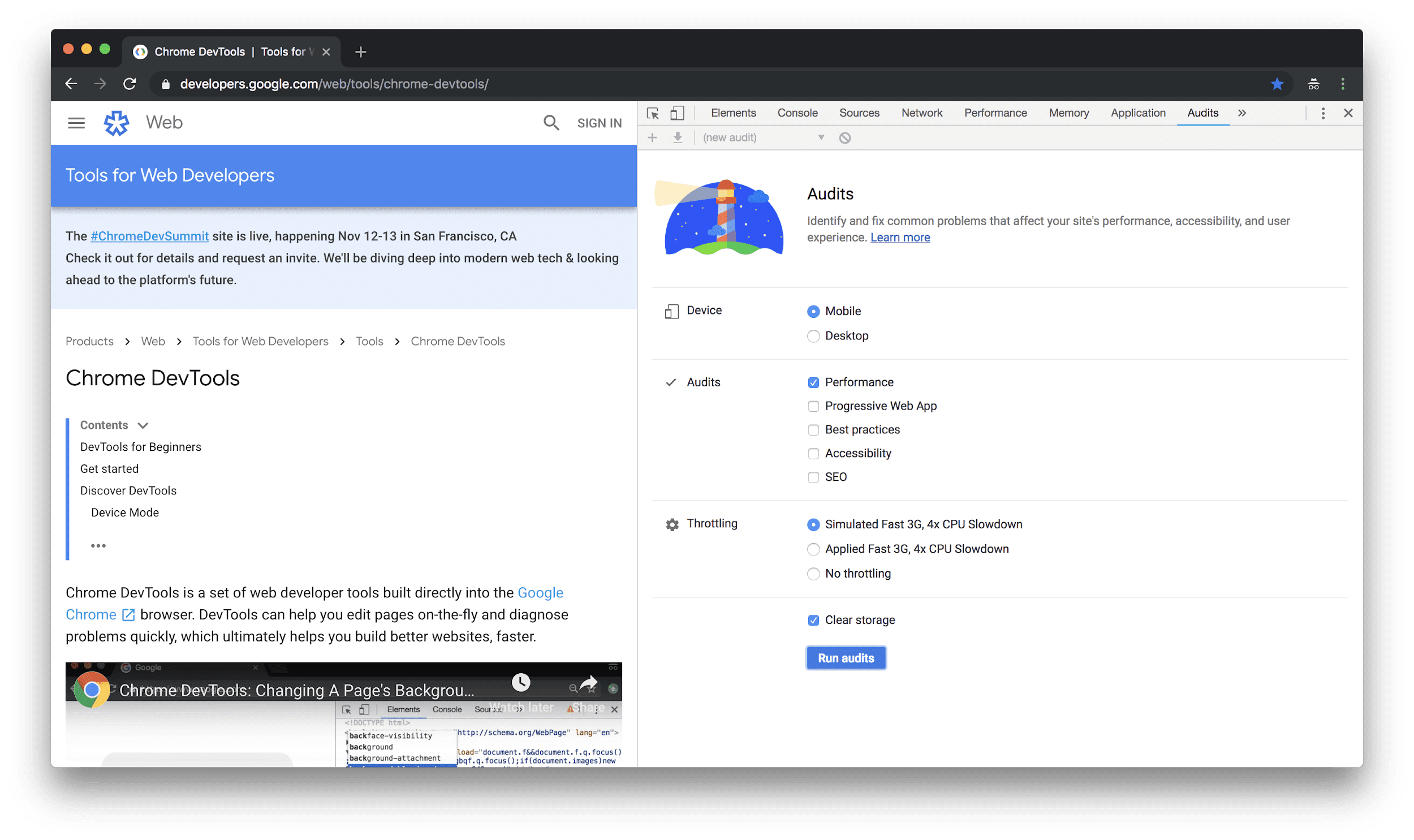Expand the Contents section disclosure
This screenshot has width=1414, height=840.
click(x=143, y=425)
